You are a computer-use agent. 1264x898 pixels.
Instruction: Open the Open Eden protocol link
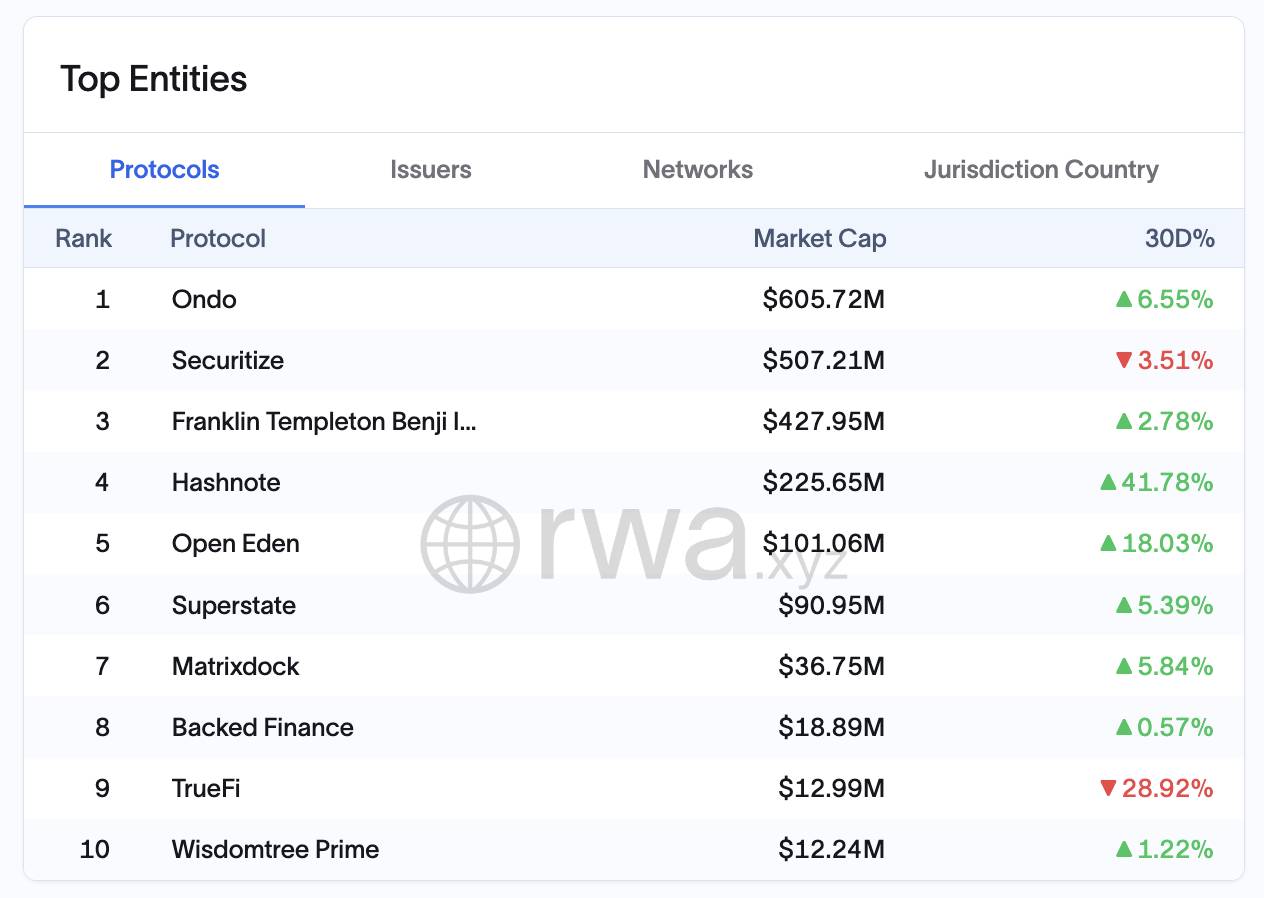(236, 543)
